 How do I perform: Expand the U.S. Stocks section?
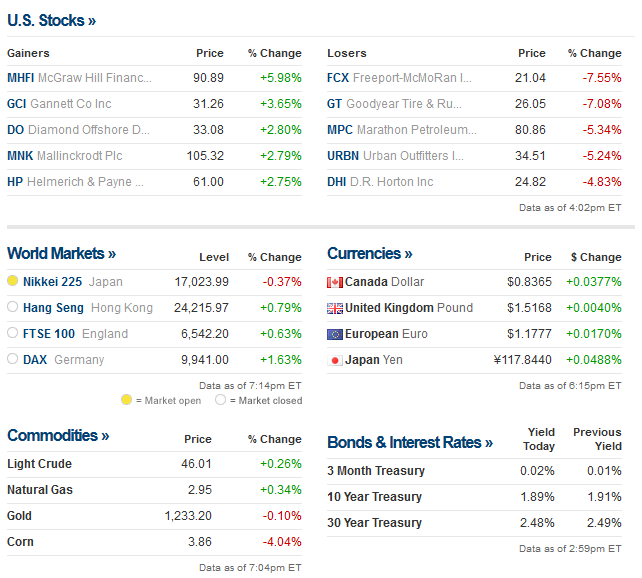pyautogui.click(x=51, y=20)
